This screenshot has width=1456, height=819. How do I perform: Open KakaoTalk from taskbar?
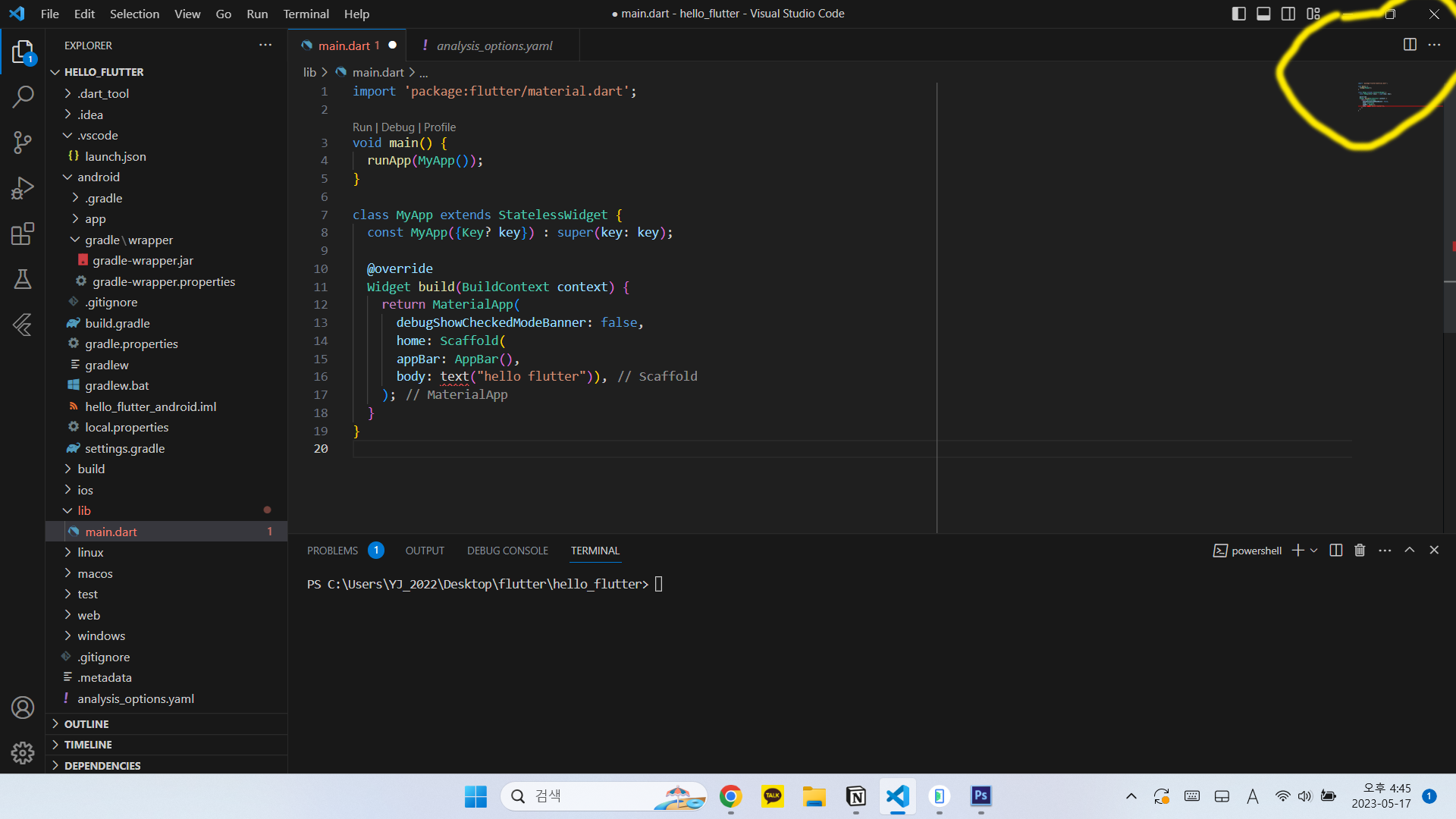pos(773,796)
